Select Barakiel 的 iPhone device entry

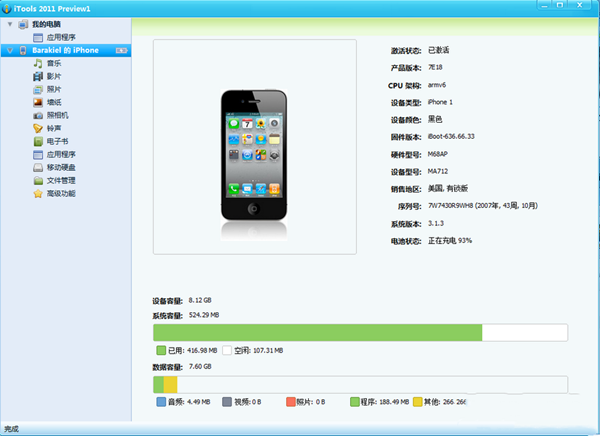click(65, 49)
